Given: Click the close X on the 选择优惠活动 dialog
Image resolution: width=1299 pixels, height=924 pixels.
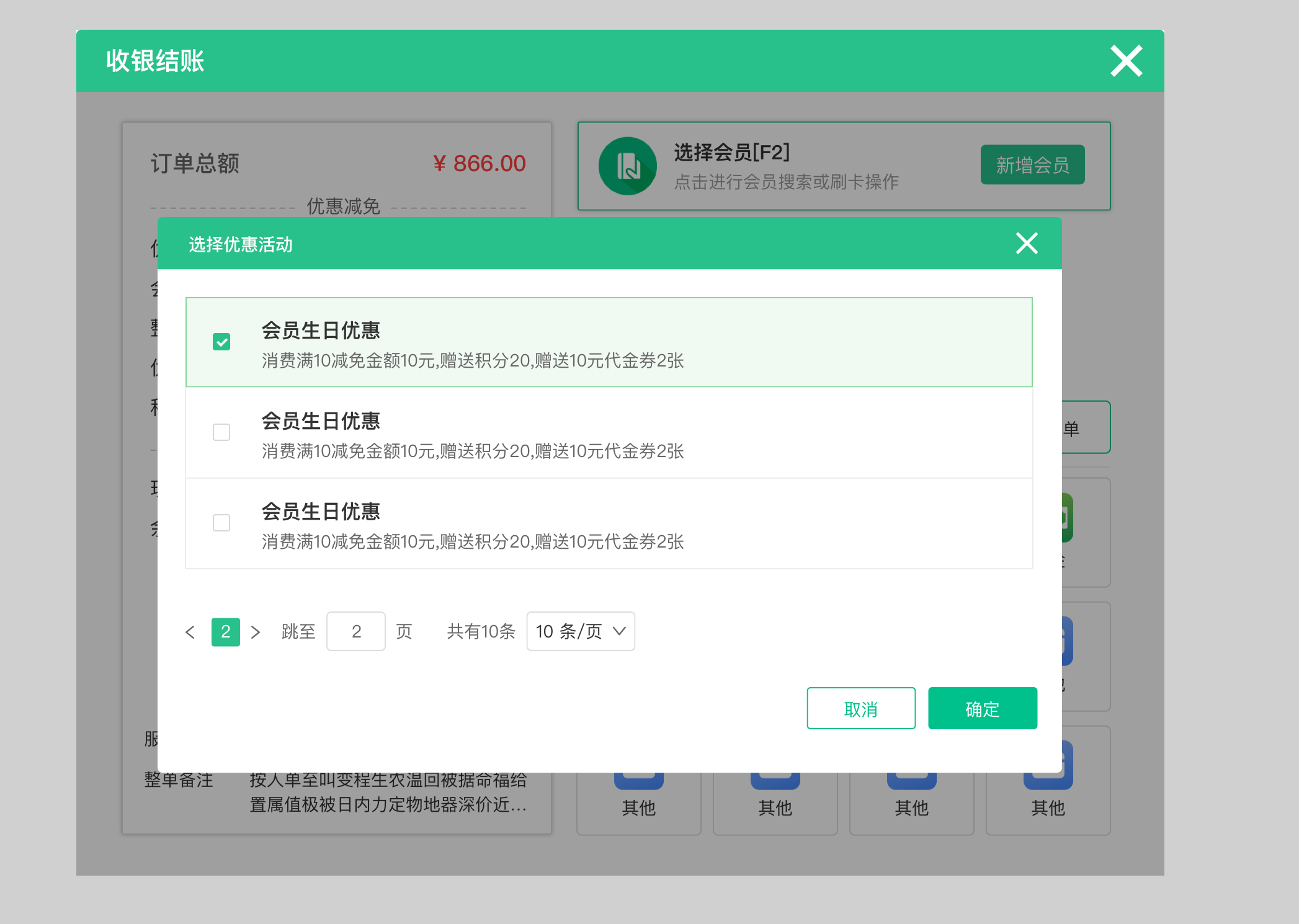Looking at the screenshot, I should (x=1026, y=244).
